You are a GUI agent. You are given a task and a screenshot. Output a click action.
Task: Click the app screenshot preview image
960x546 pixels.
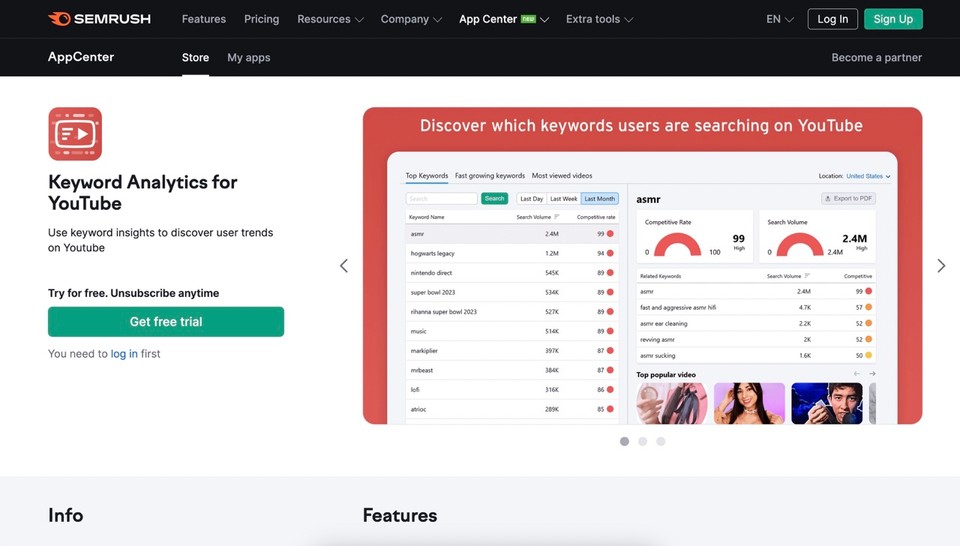(642, 266)
